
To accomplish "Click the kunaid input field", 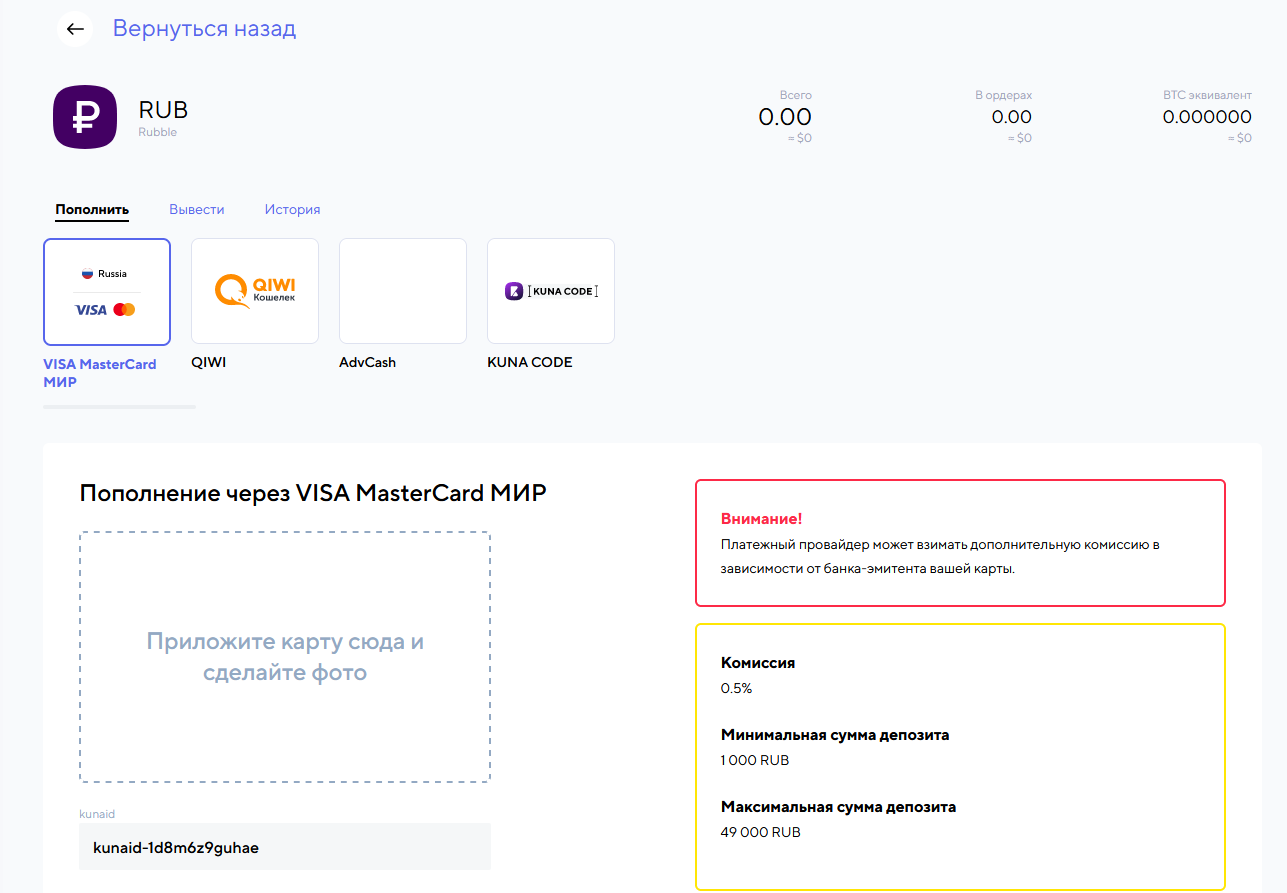I will [x=285, y=847].
